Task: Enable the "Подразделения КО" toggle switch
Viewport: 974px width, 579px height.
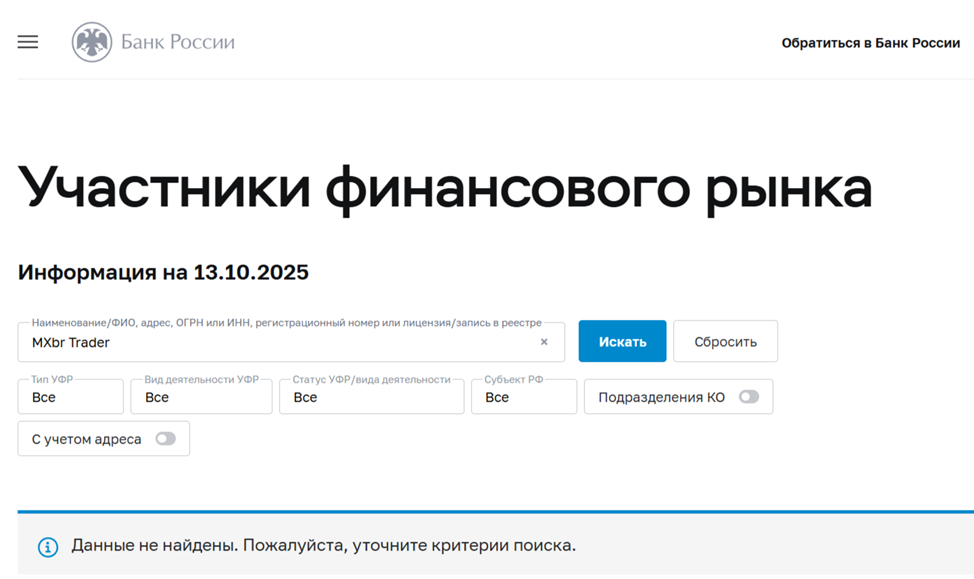Action: [x=748, y=397]
